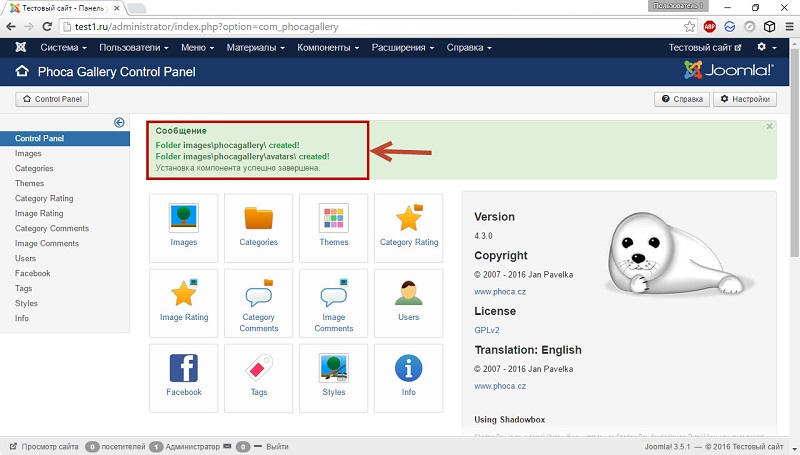Open the GPLv2 license link
Viewport: 800px width, 455px height.
coord(487,330)
